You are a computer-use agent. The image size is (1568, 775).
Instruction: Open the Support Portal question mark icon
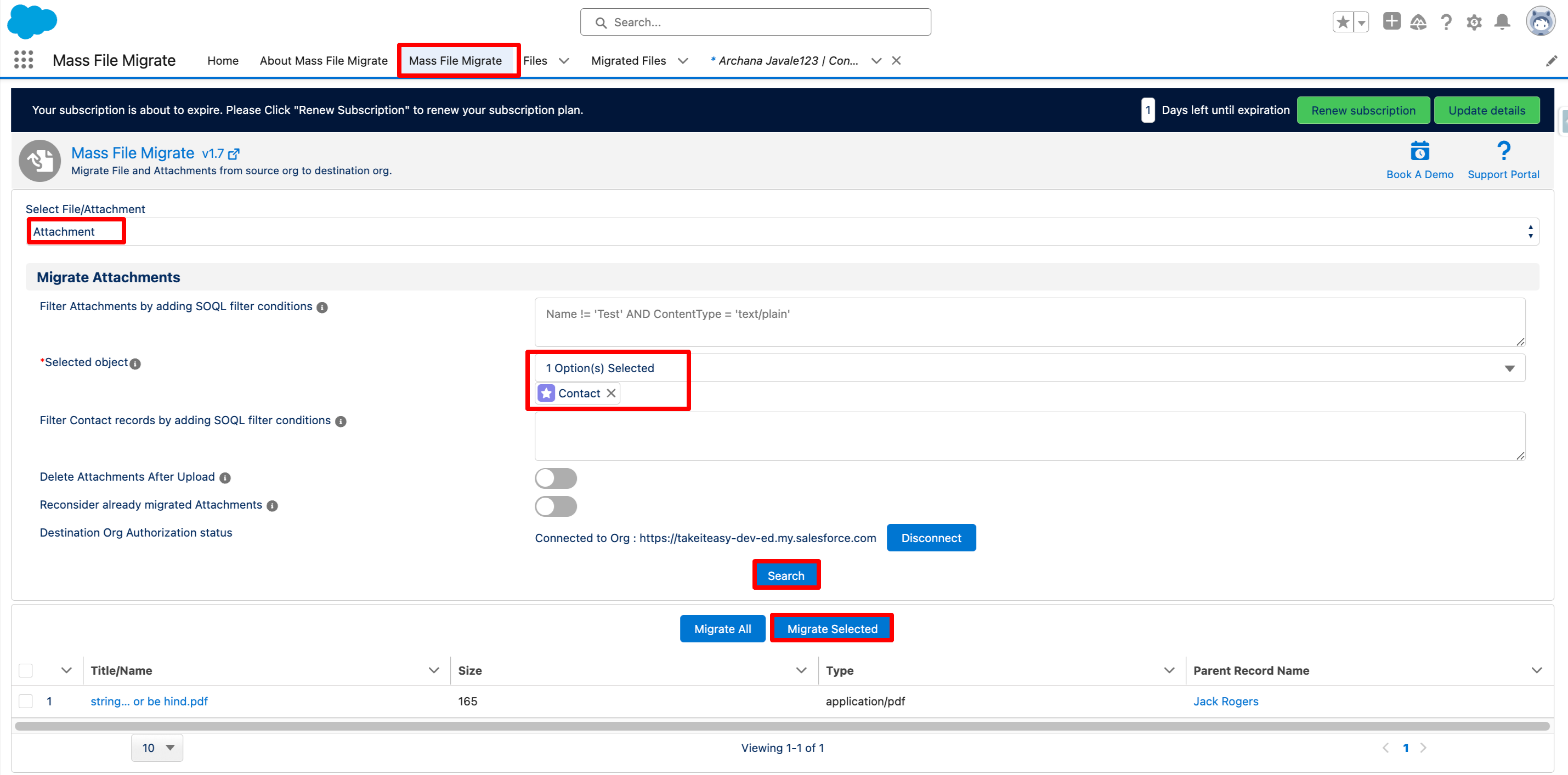click(1503, 150)
